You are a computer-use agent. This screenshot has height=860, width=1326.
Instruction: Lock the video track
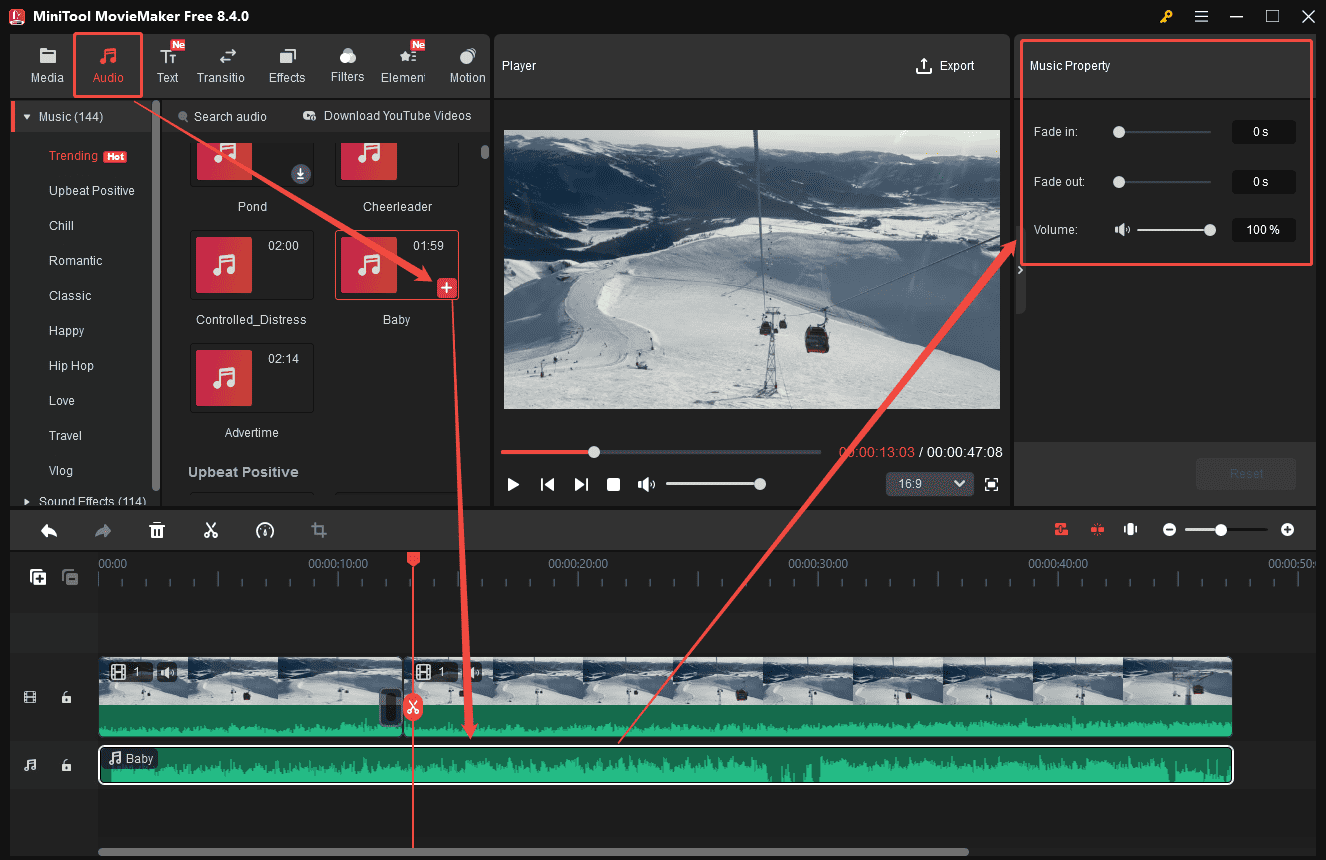[66, 697]
